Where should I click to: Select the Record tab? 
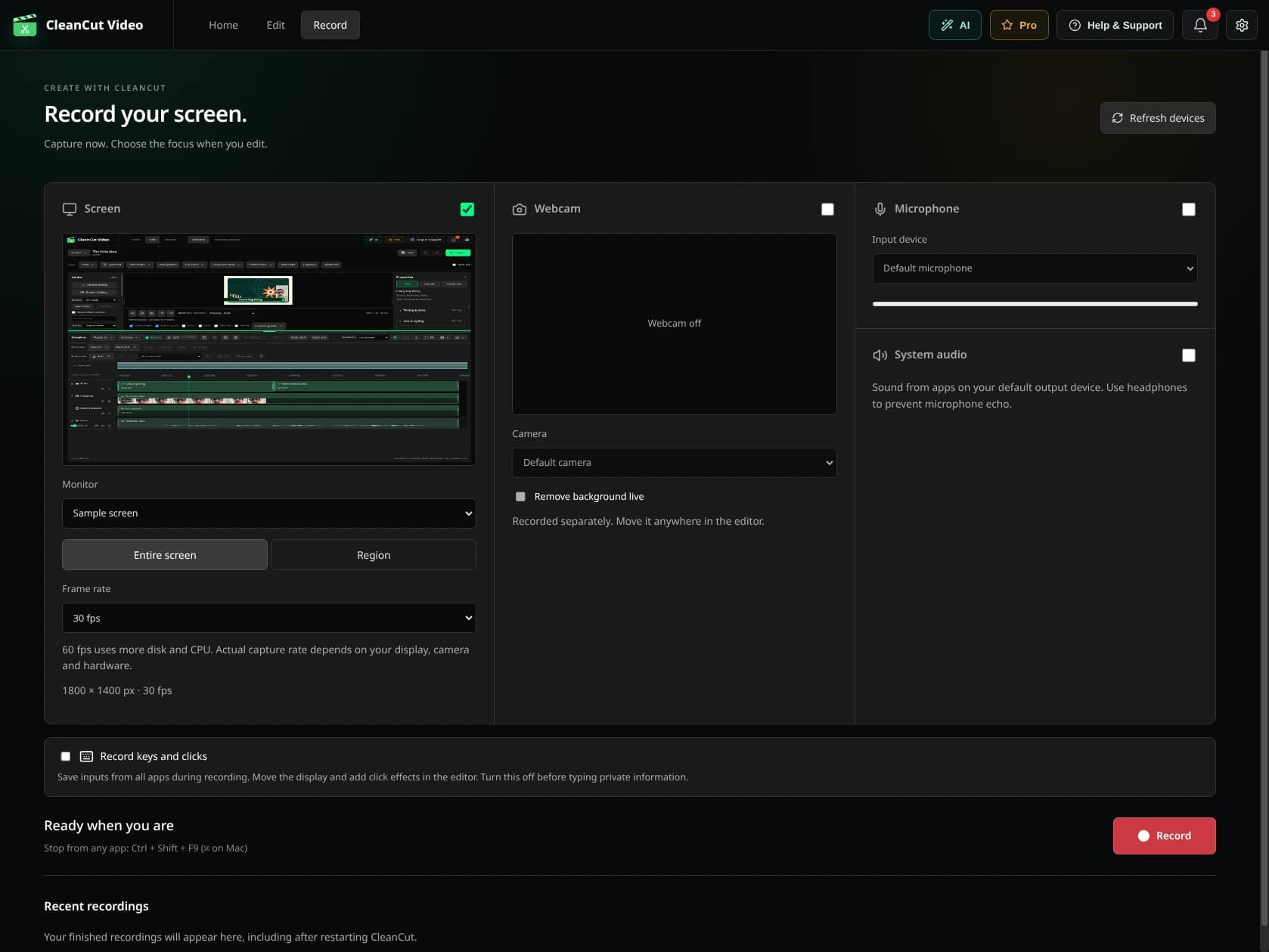(330, 25)
